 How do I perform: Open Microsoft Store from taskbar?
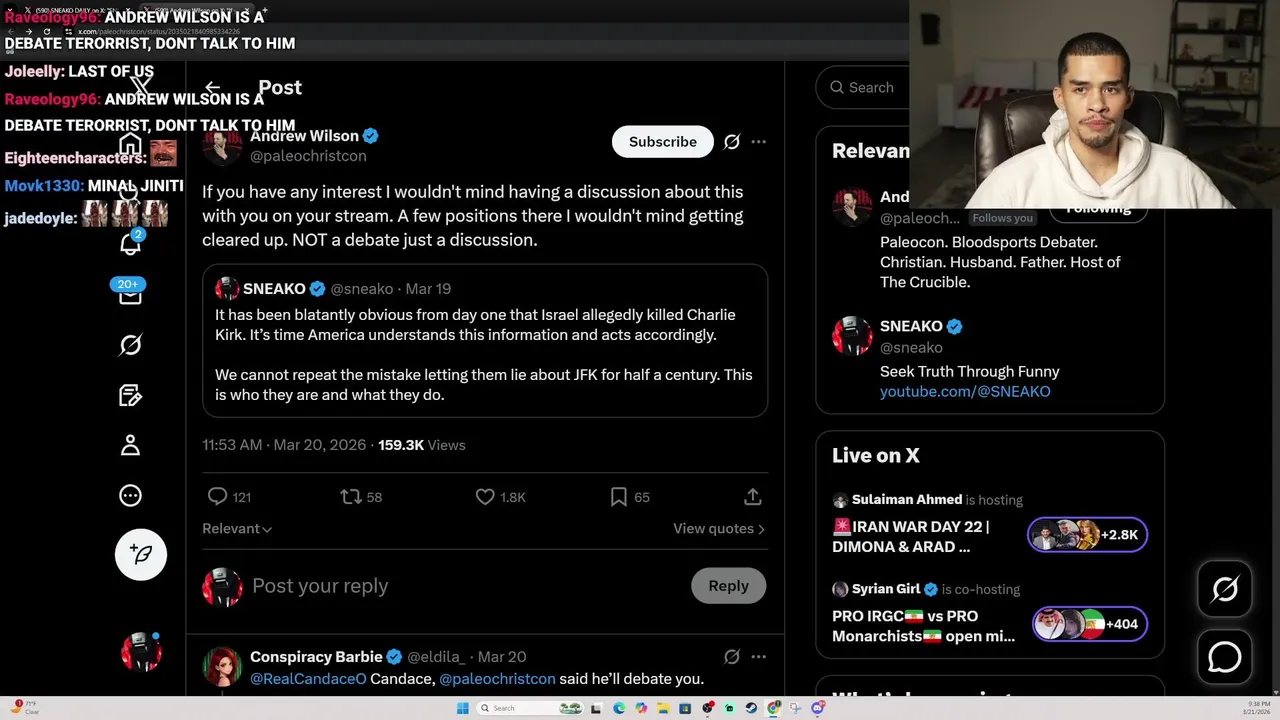point(685,708)
